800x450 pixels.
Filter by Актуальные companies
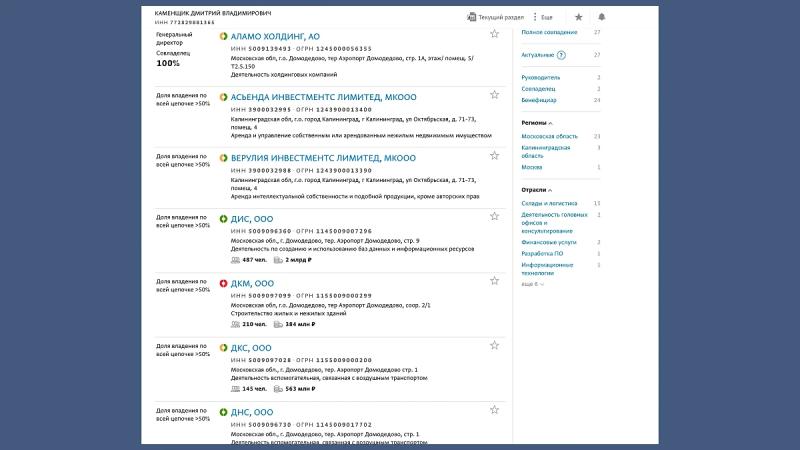[x=537, y=55]
